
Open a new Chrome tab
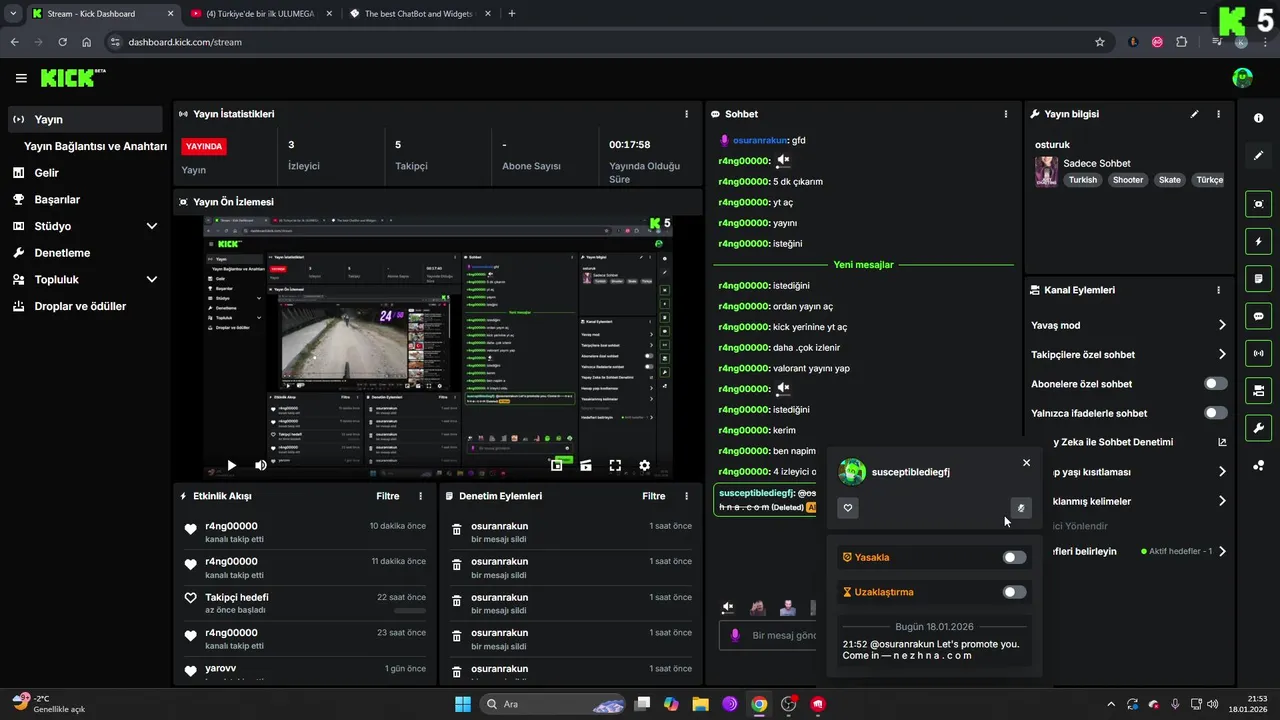512,14
